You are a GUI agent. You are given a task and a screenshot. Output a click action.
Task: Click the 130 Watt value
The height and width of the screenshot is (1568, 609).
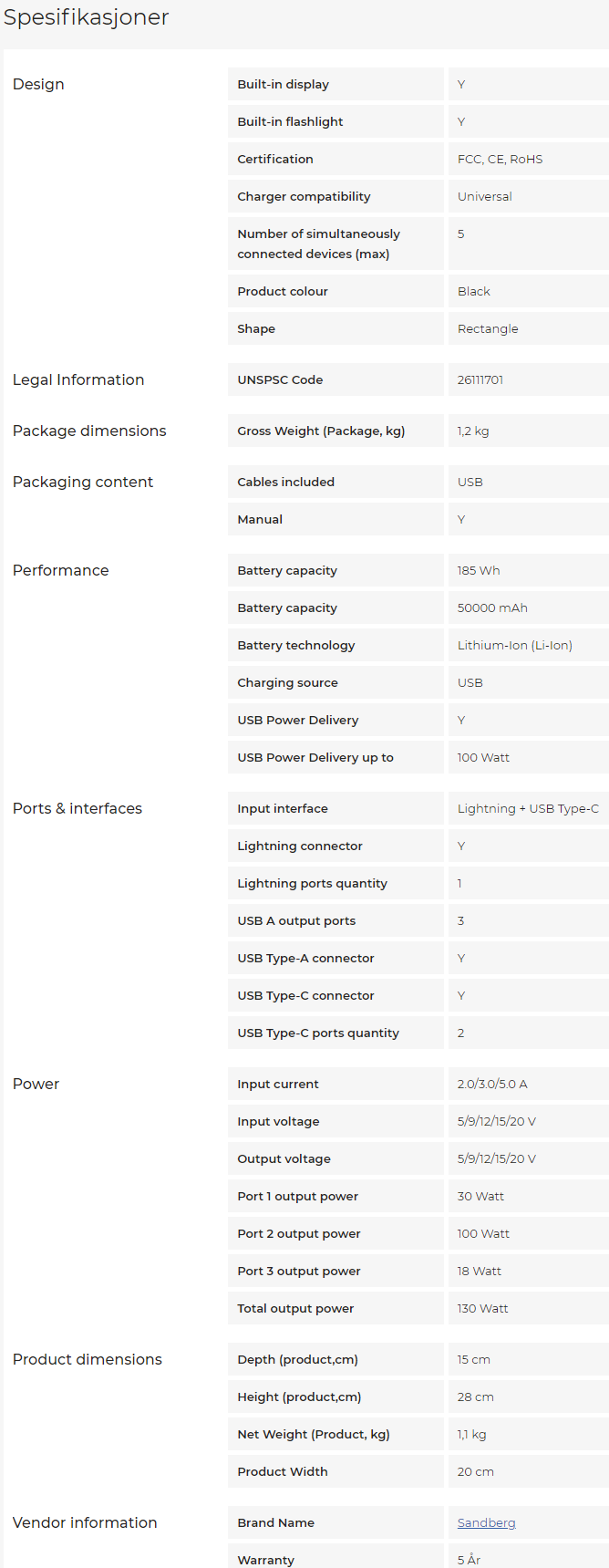tap(483, 1308)
